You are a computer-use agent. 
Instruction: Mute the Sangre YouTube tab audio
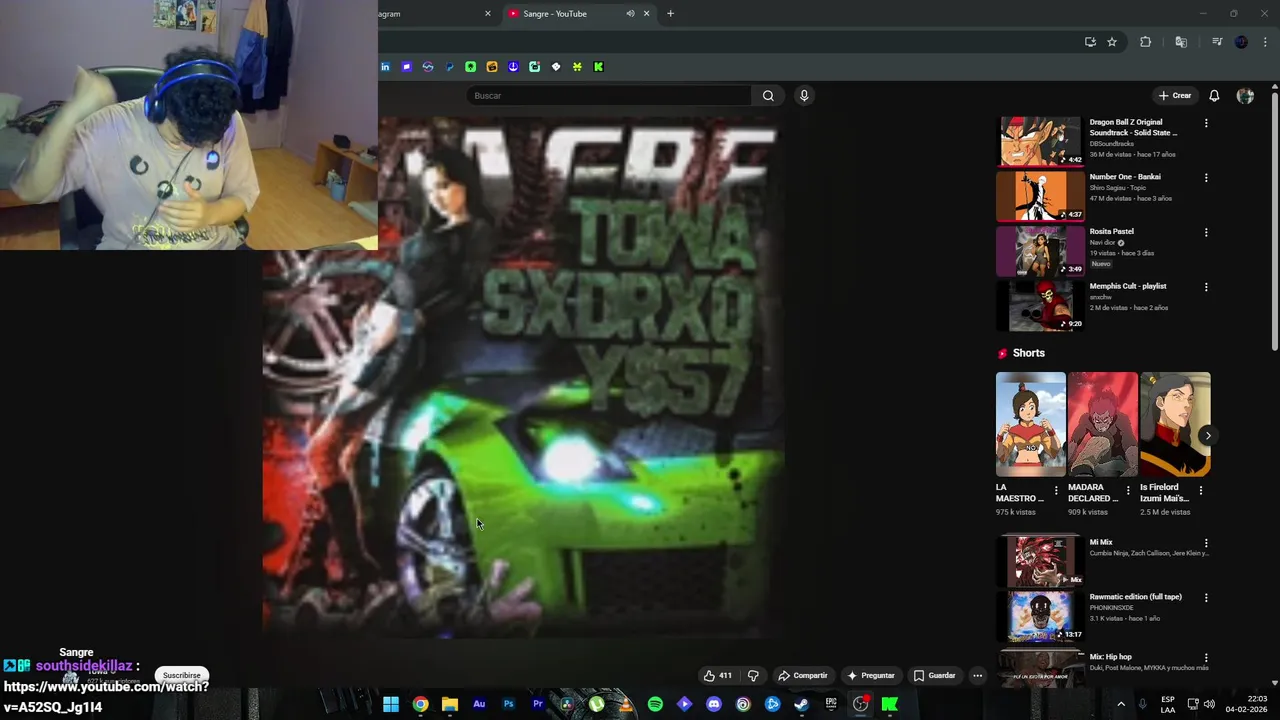[x=630, y=14]
